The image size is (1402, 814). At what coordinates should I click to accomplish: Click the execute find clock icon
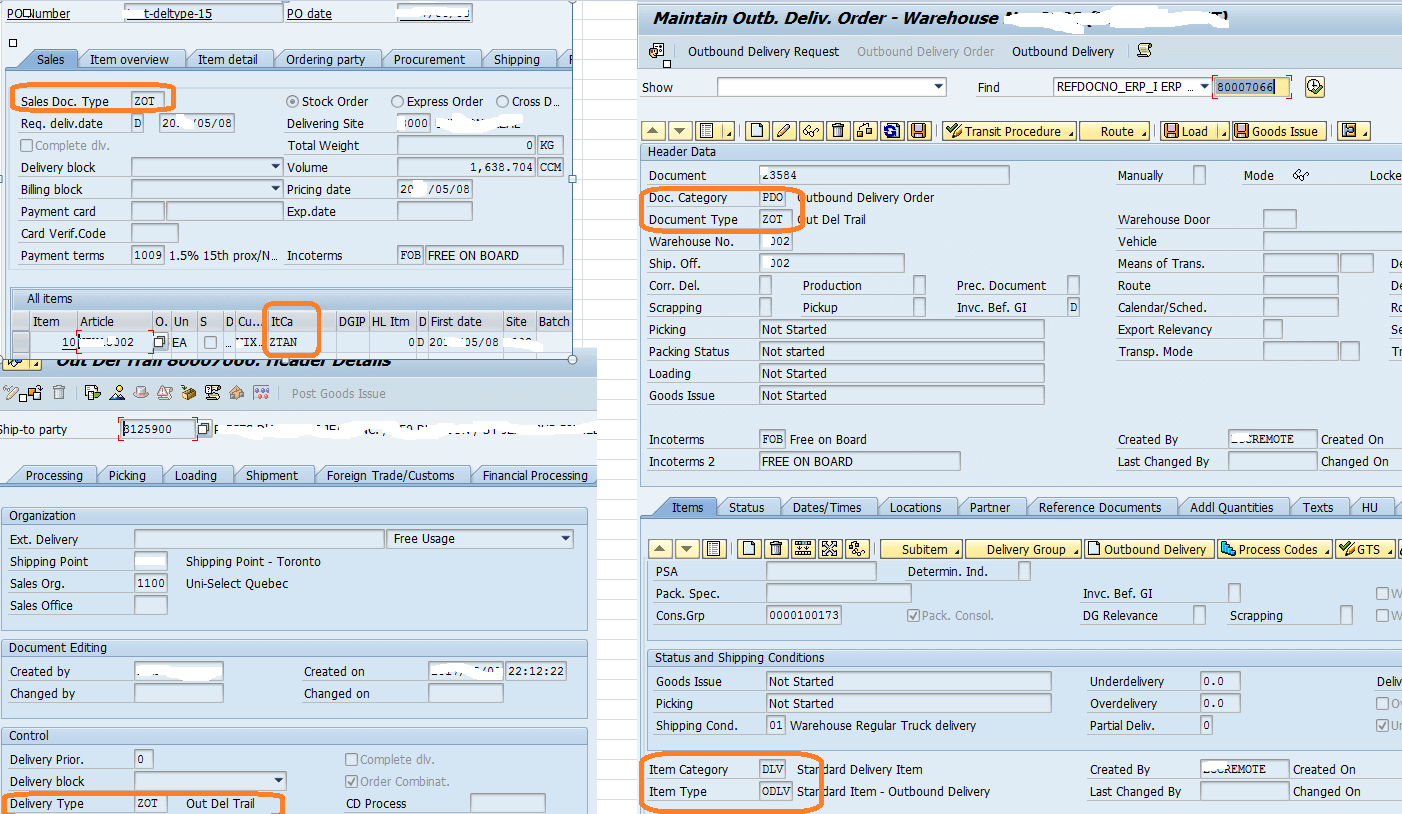pyautogui.click(x=1315, y=87)
